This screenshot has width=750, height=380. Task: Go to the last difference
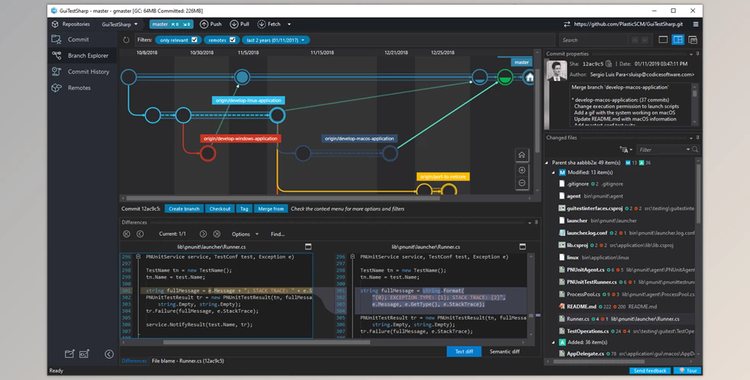pos(217,234)
